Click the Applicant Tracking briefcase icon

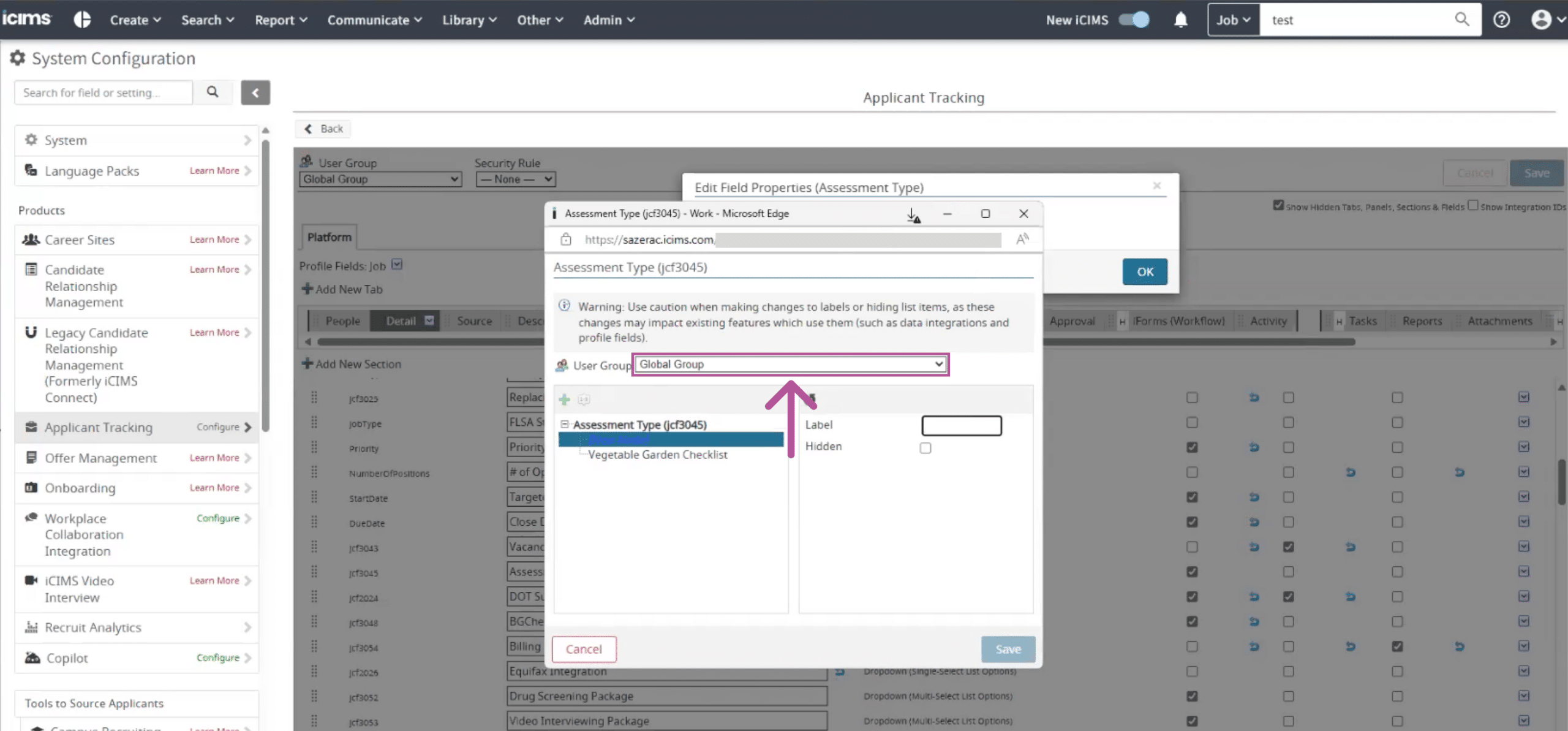coord(31,426)
